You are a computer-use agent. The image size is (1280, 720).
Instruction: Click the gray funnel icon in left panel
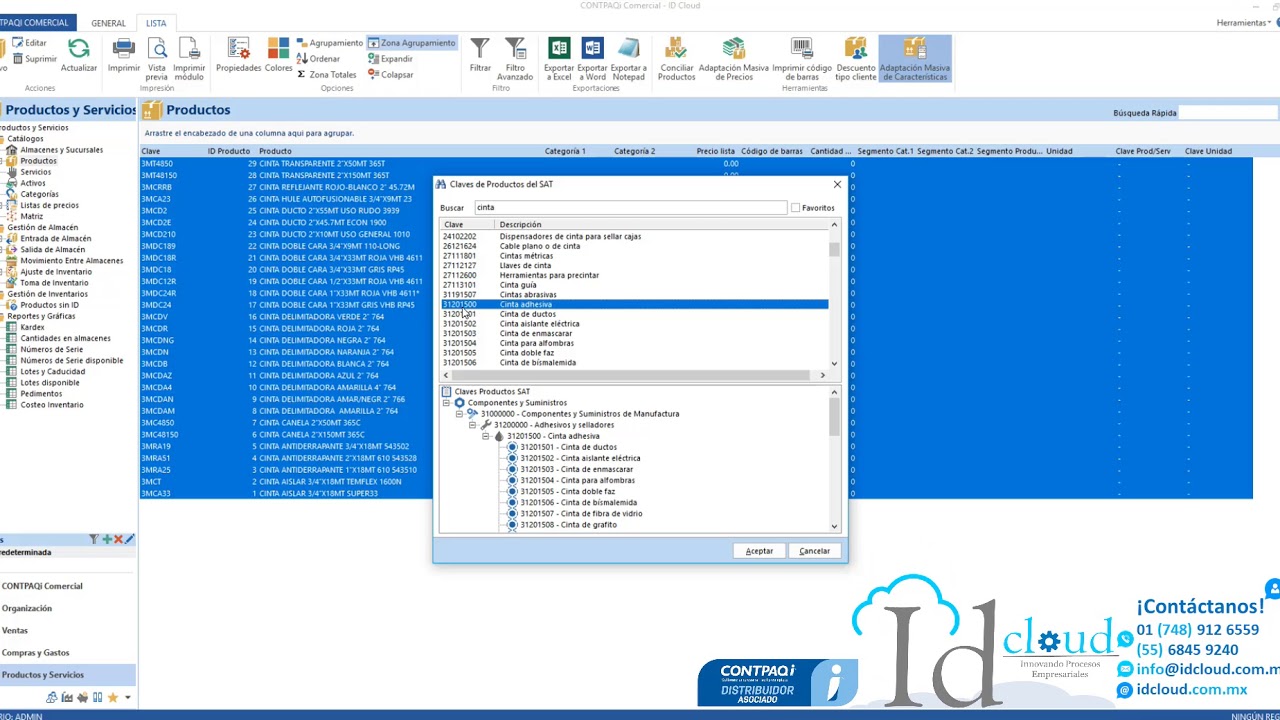coord(94,540)
